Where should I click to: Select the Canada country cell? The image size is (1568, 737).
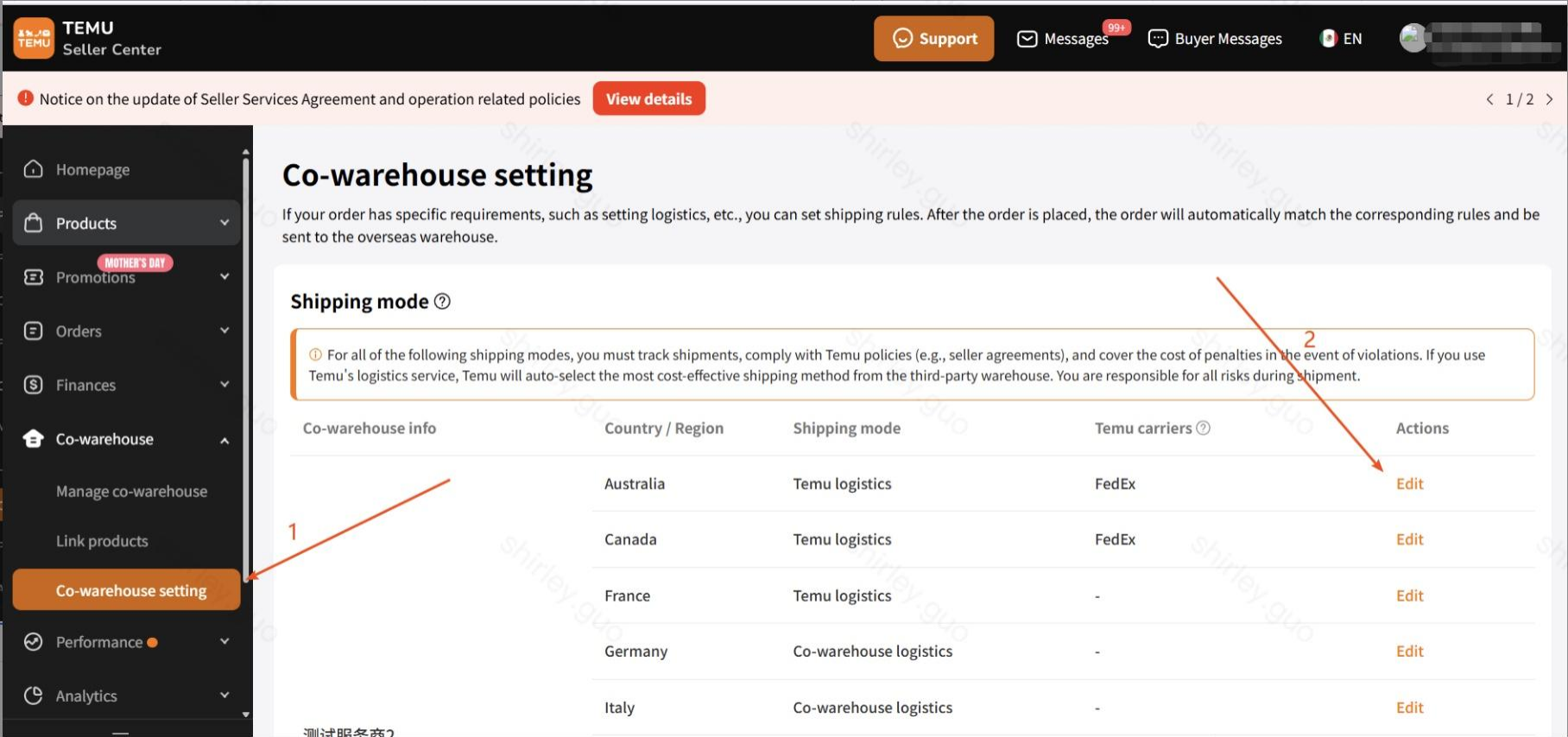630,539
